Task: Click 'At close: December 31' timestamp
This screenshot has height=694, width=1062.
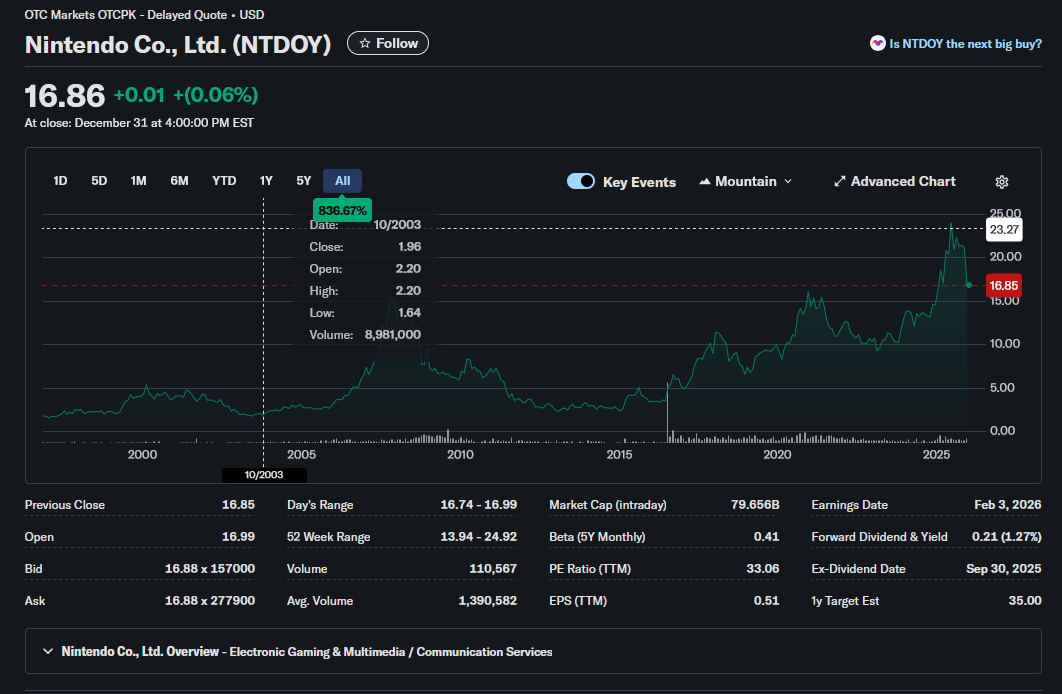Action: pos(139,123)
